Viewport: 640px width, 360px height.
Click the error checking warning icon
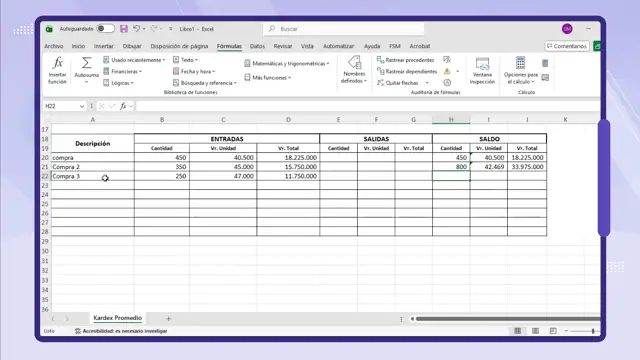pyautogui.click(x=447, y=71)
